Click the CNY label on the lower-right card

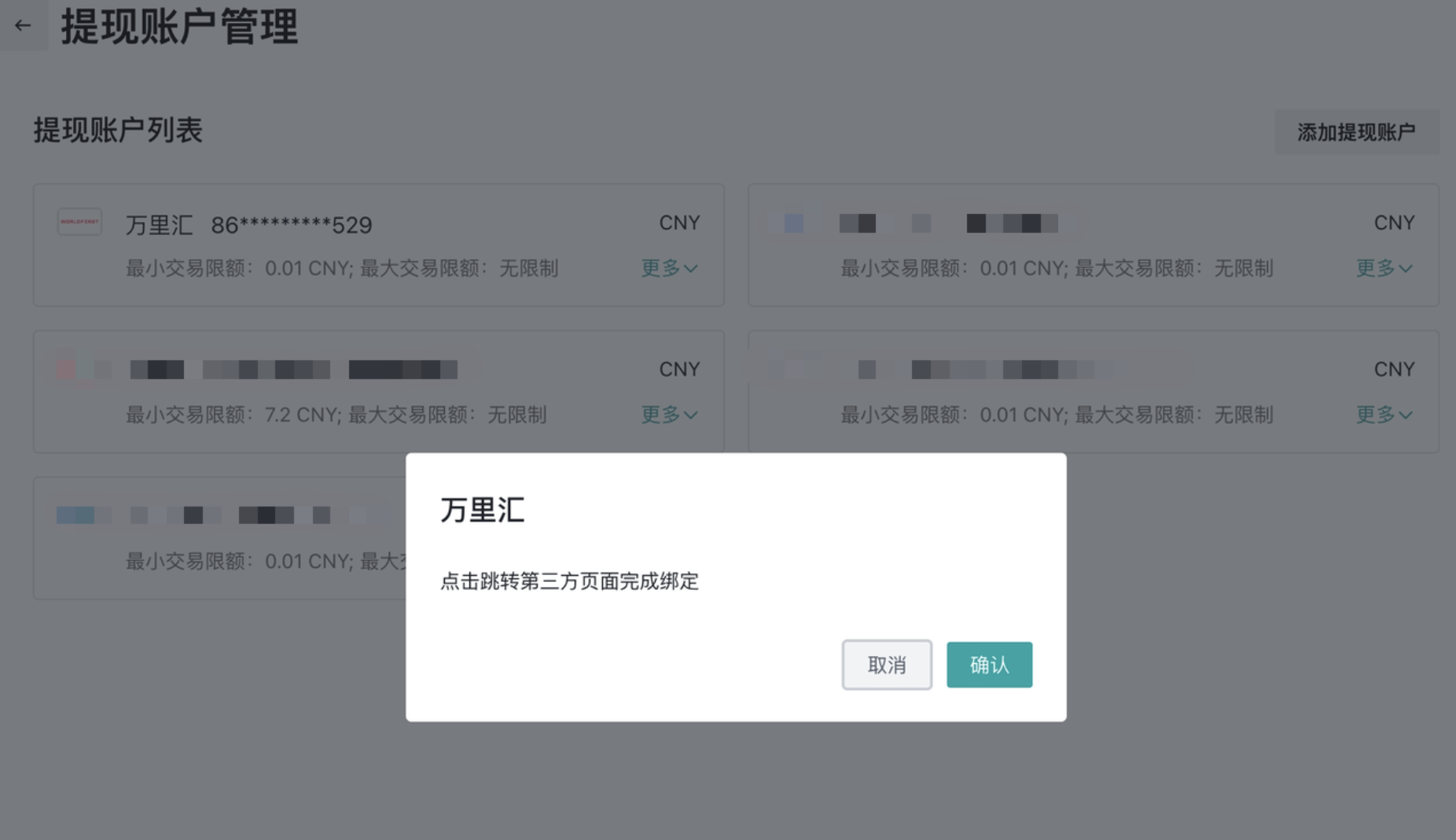tap(1395, 369)
